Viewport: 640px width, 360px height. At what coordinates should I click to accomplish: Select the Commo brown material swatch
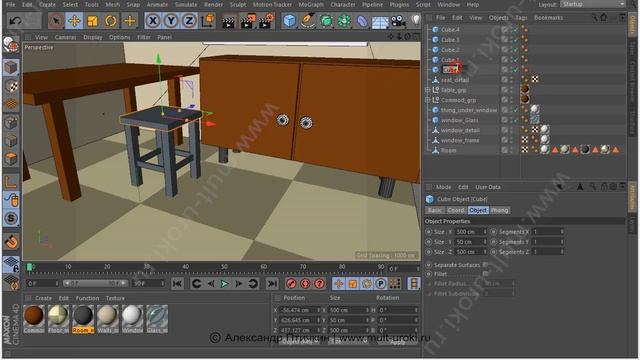click(34, 319)
